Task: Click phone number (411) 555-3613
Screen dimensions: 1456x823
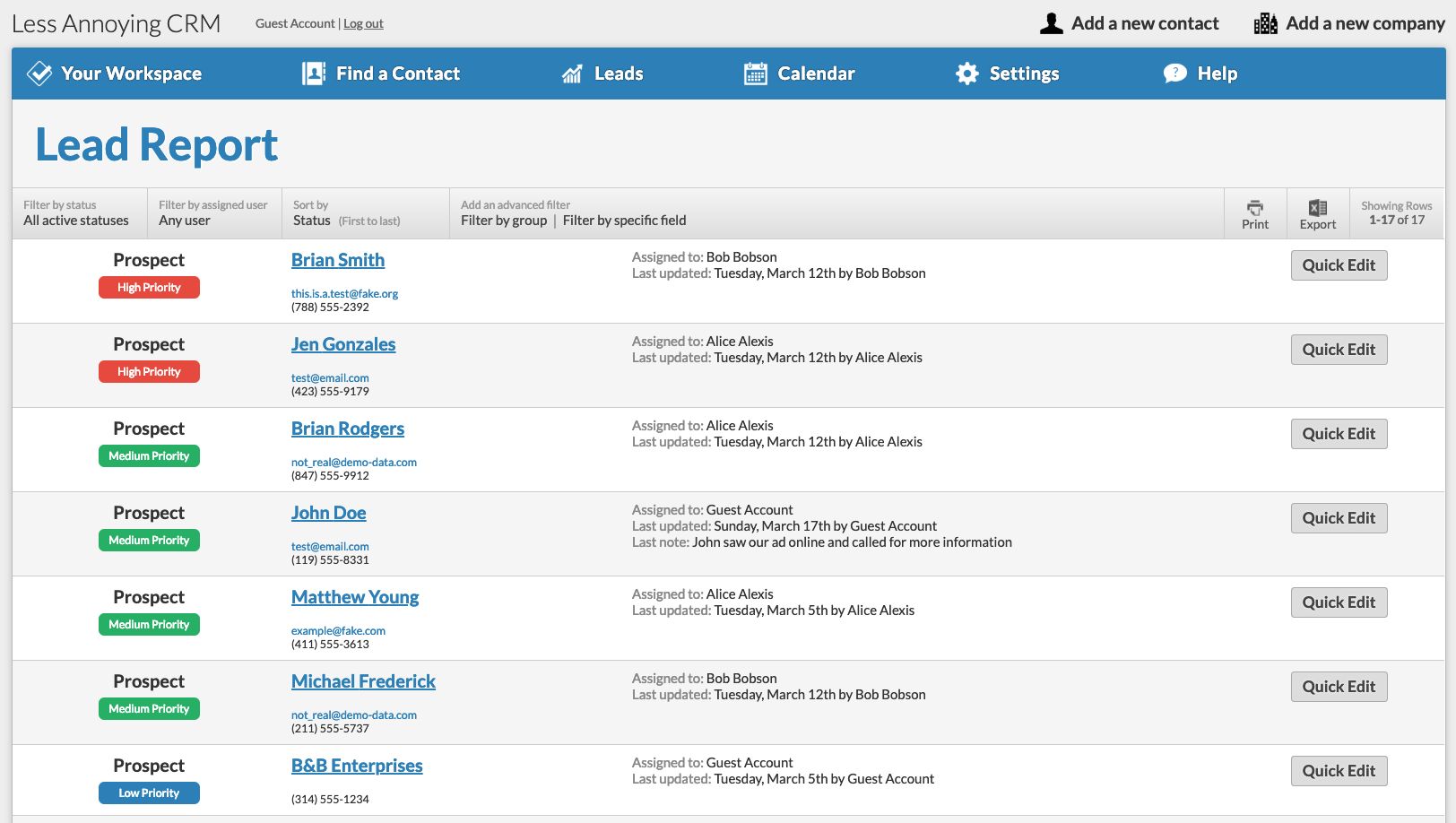Action: point(330,644)
